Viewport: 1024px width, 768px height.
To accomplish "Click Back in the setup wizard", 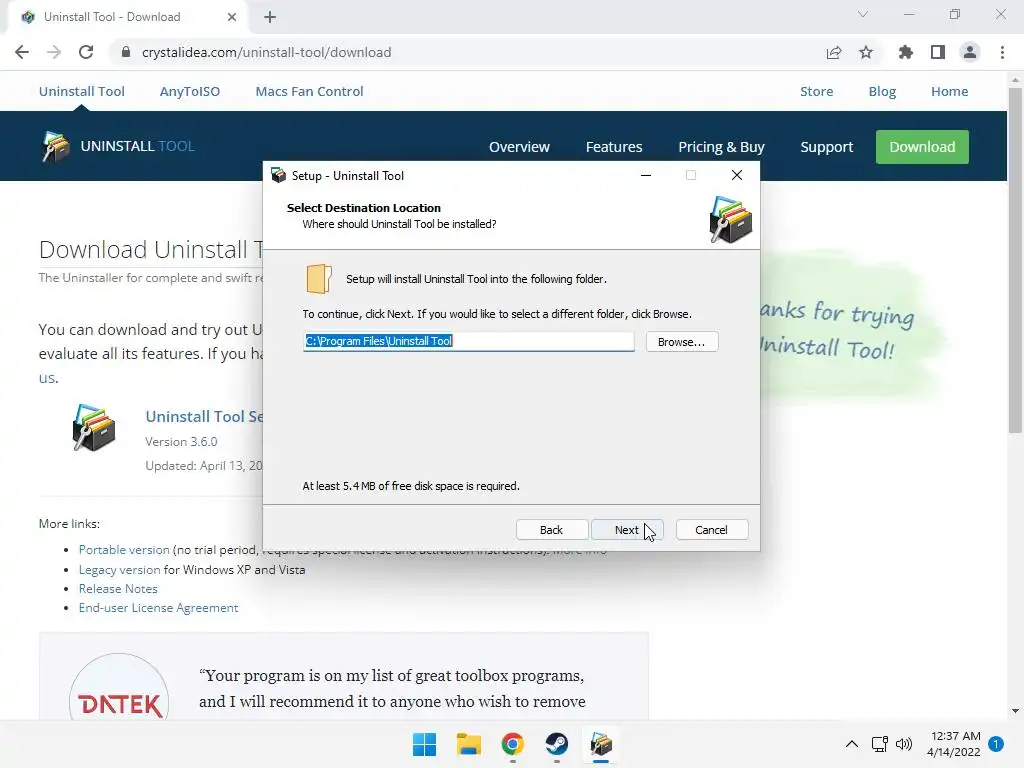I will [x=551, y=530].
